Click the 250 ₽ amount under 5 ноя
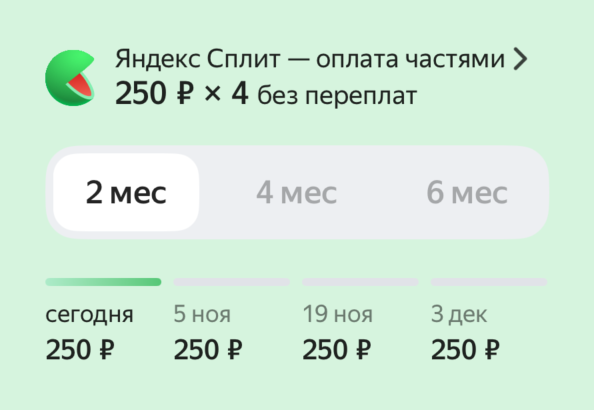The image size is (594, 410). click(208, 349)
